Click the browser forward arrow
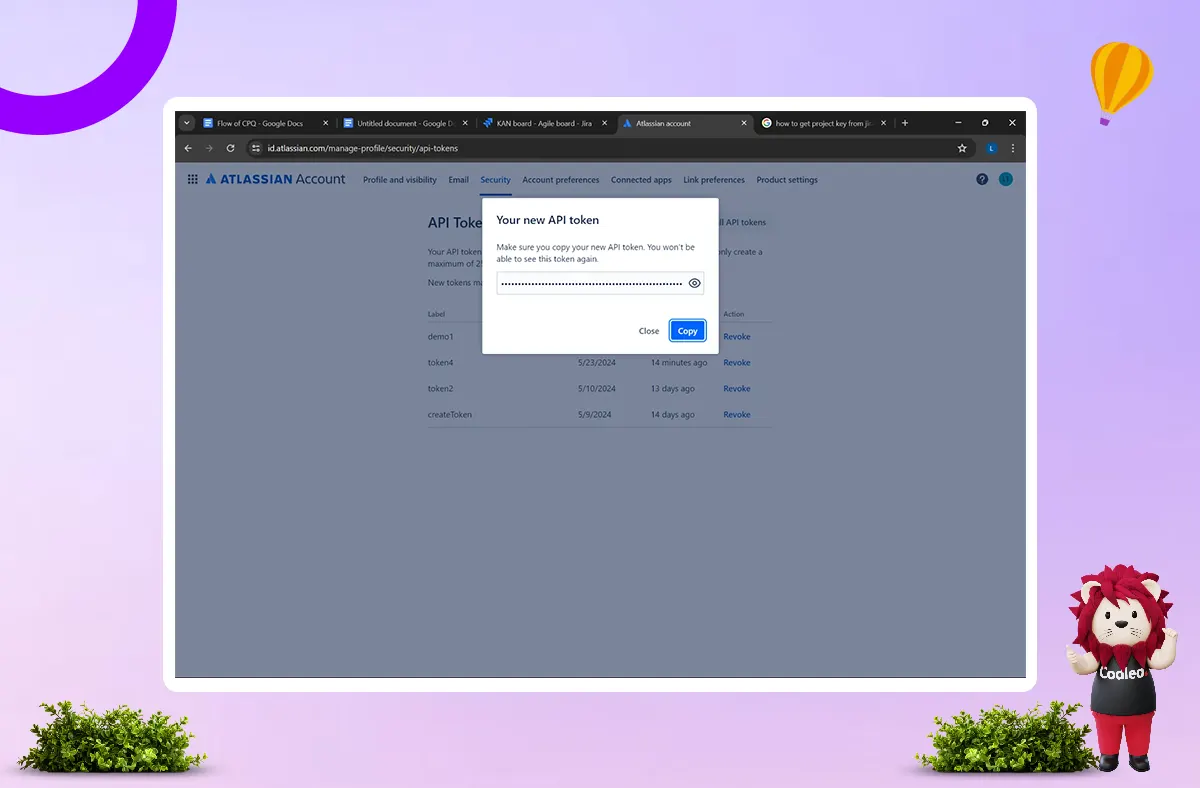This screenshot has height=788, width=1200. (209, 148)
